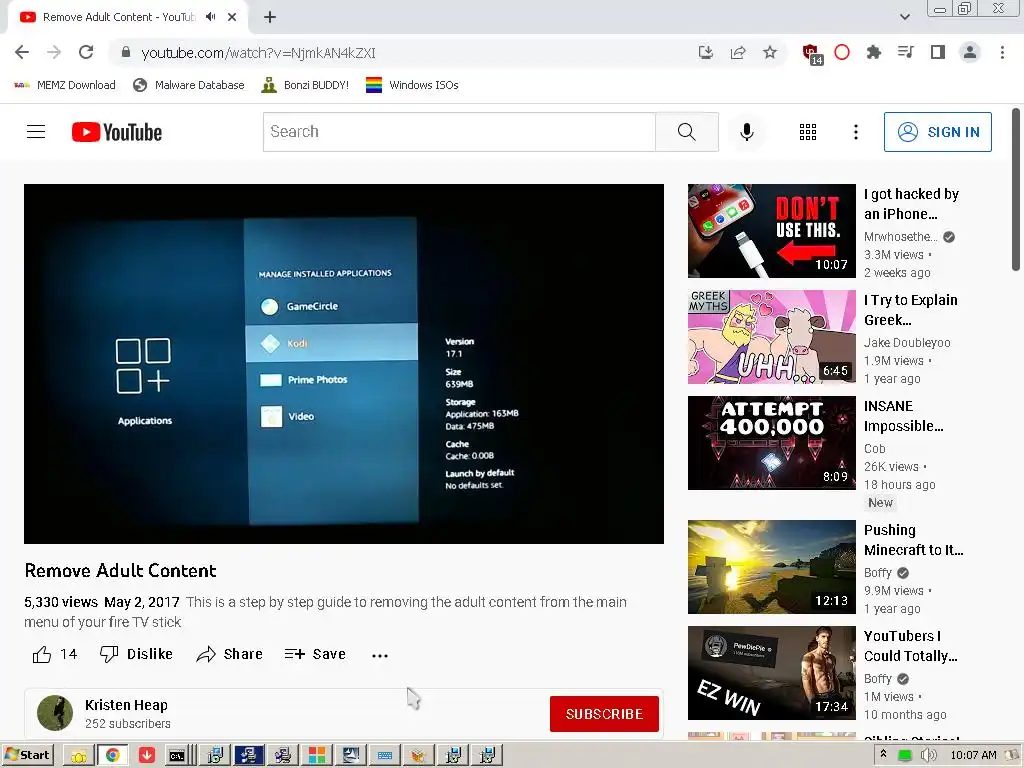Open 'I Try to Explain Greek' title
This screenshot has height=768, width=1024.
tap(910, 310)
